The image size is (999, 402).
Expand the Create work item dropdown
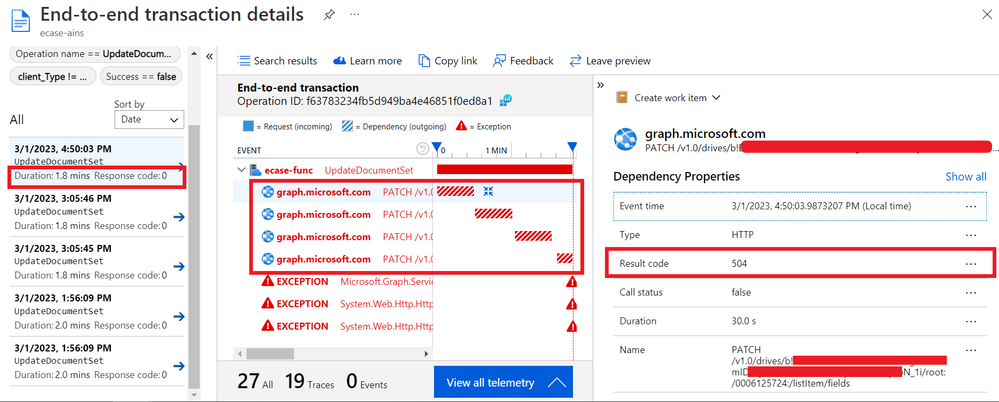point(716,97)
